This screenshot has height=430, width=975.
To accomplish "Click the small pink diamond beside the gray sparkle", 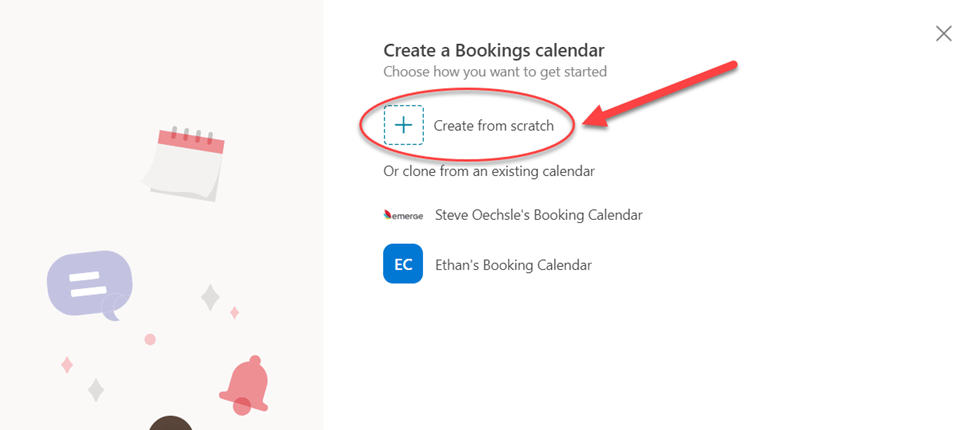I will tap(234, 313).
